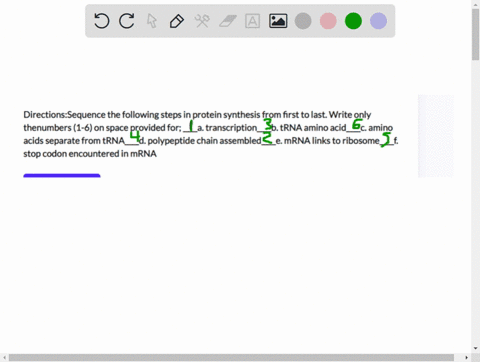Select the pointer cursor tool
480x362 pixels.
152,21
